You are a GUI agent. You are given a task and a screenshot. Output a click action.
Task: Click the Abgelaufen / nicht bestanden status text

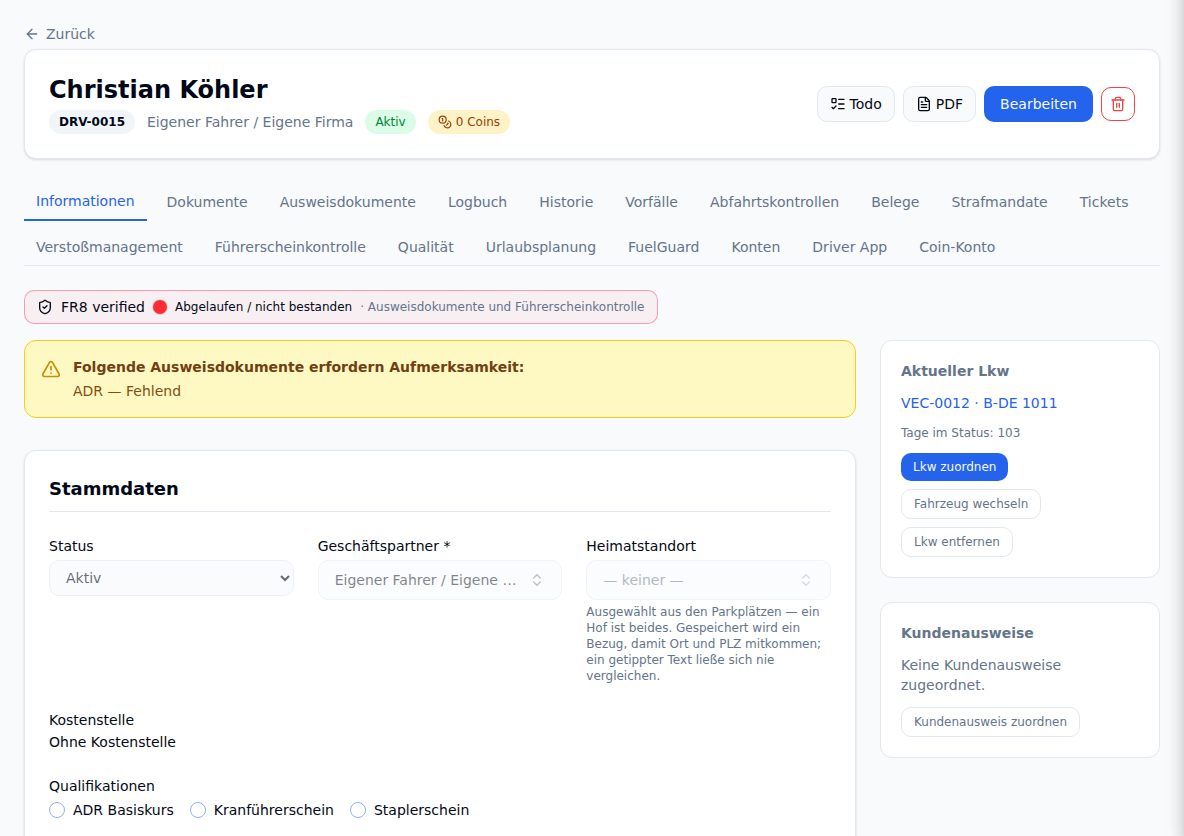264,307
